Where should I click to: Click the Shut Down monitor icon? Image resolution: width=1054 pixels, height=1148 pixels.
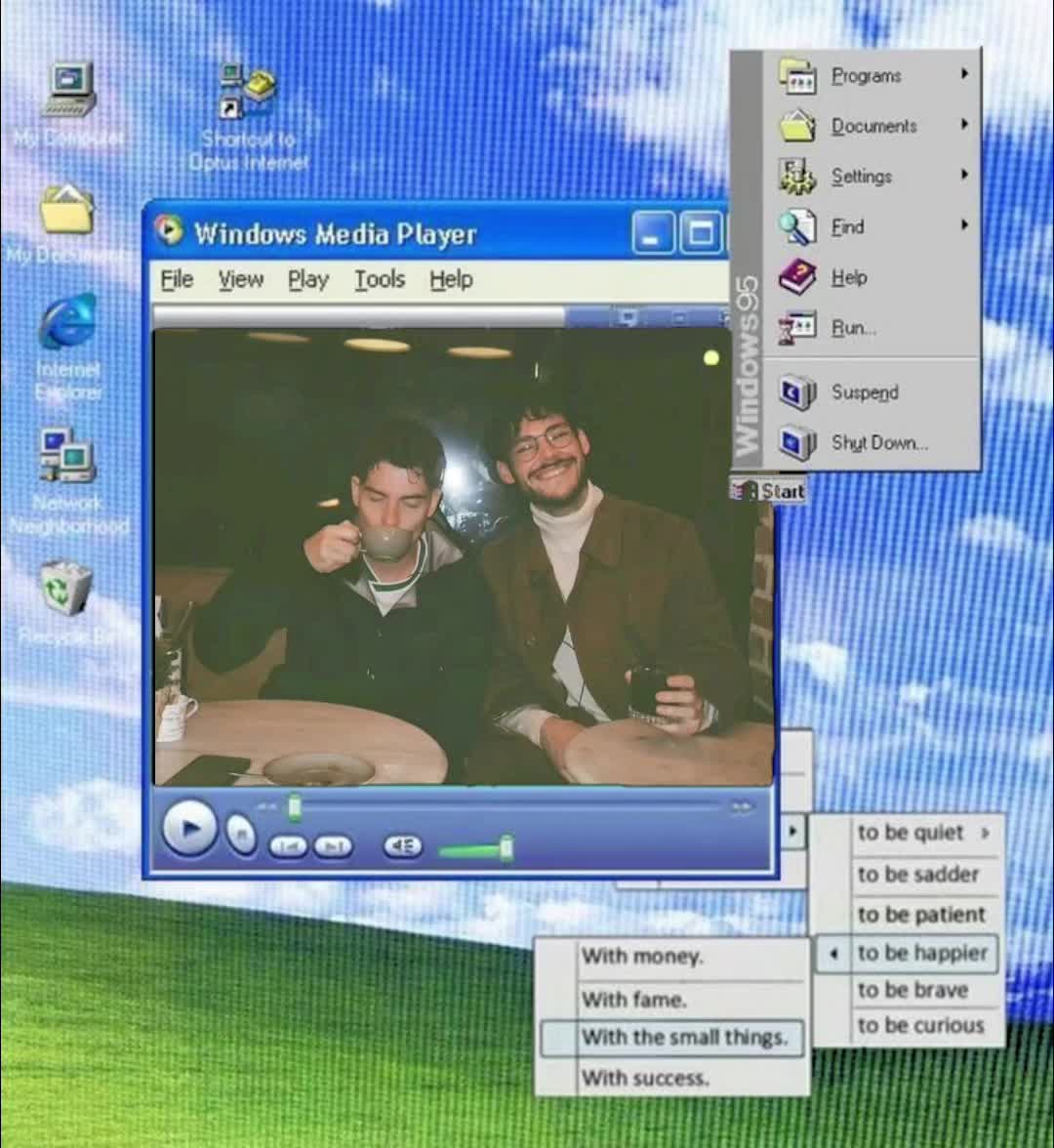click(x=796, y=443)
